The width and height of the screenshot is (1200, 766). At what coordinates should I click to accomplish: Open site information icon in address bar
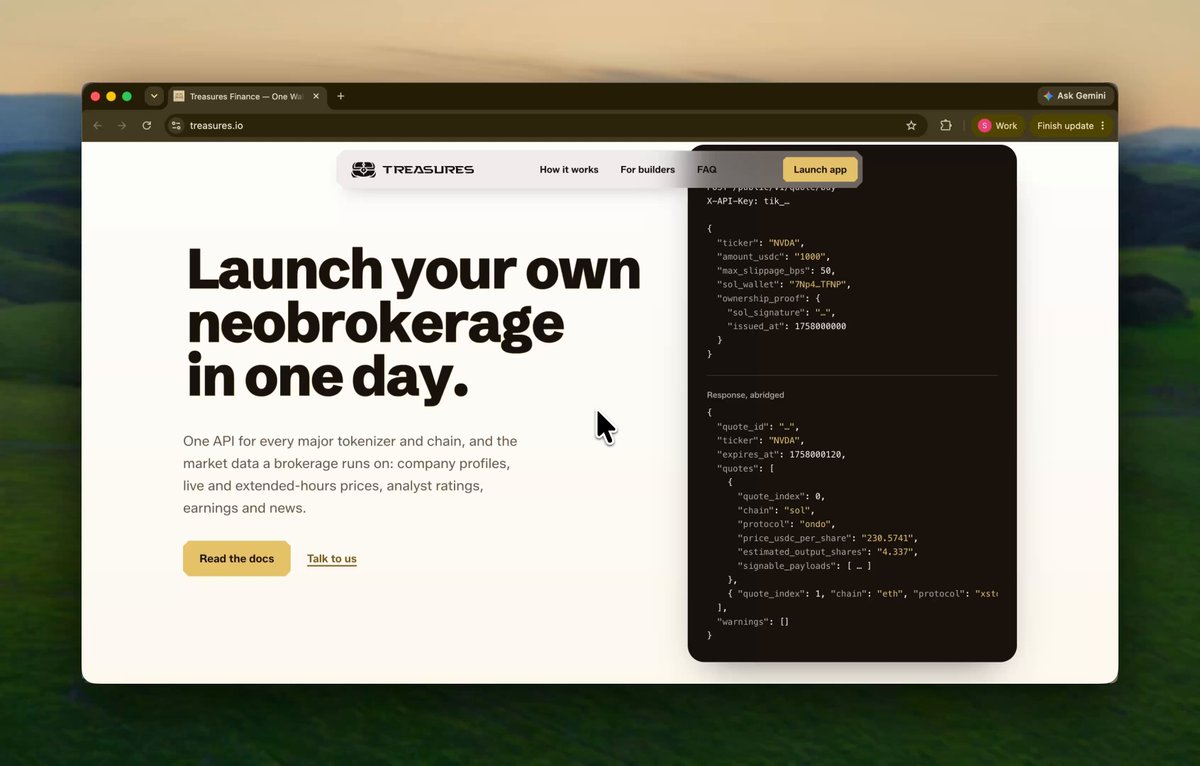click(x=176, y=126)
